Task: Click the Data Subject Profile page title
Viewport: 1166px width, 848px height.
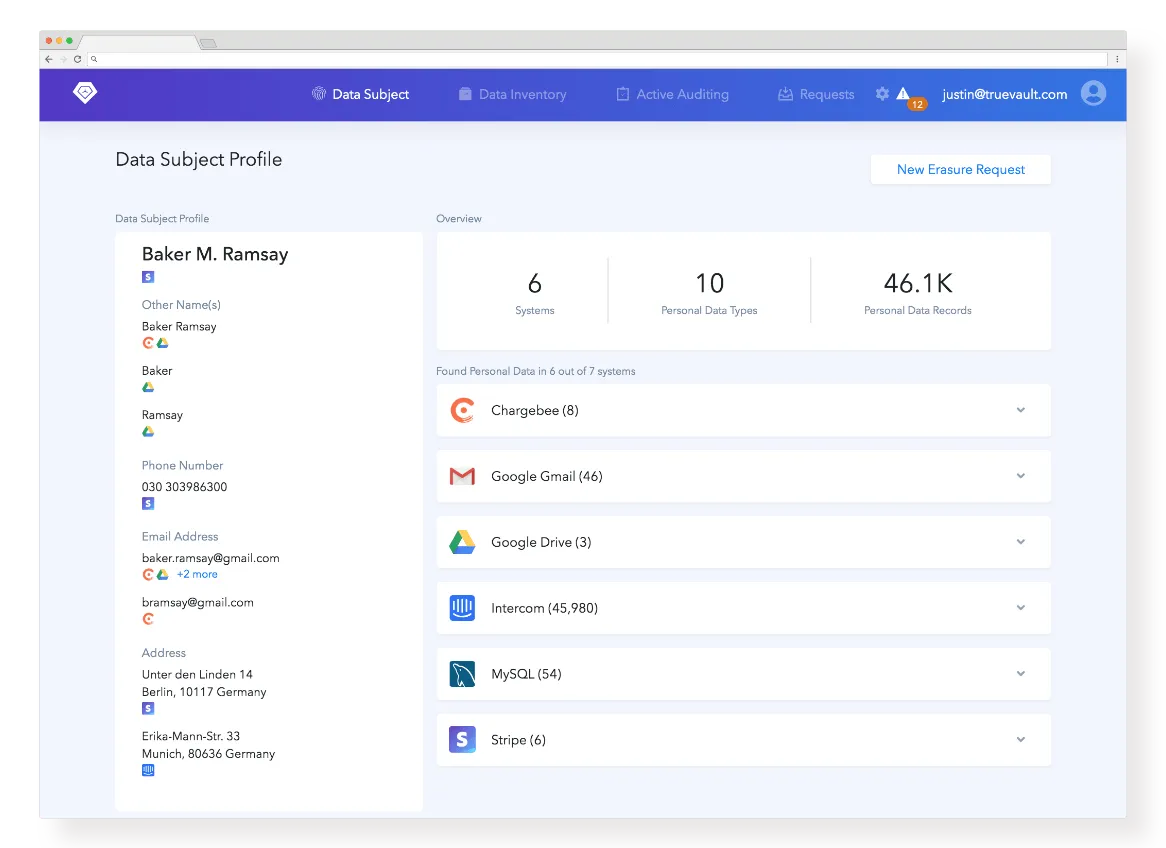Action: point(199,159)
